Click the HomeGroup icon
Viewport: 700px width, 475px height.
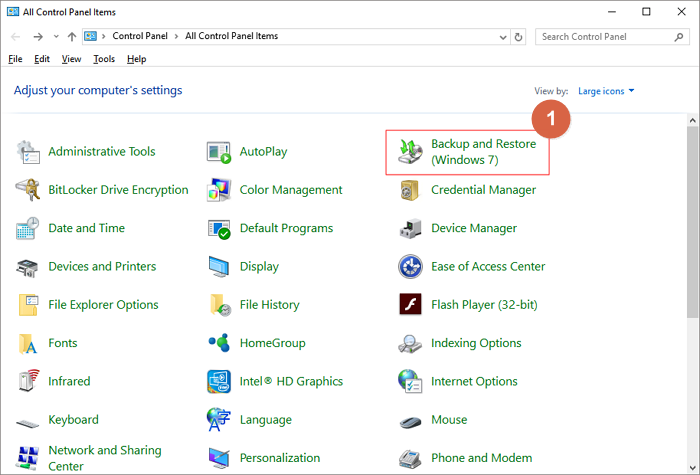pyautogui.click(x=219, y=343)
